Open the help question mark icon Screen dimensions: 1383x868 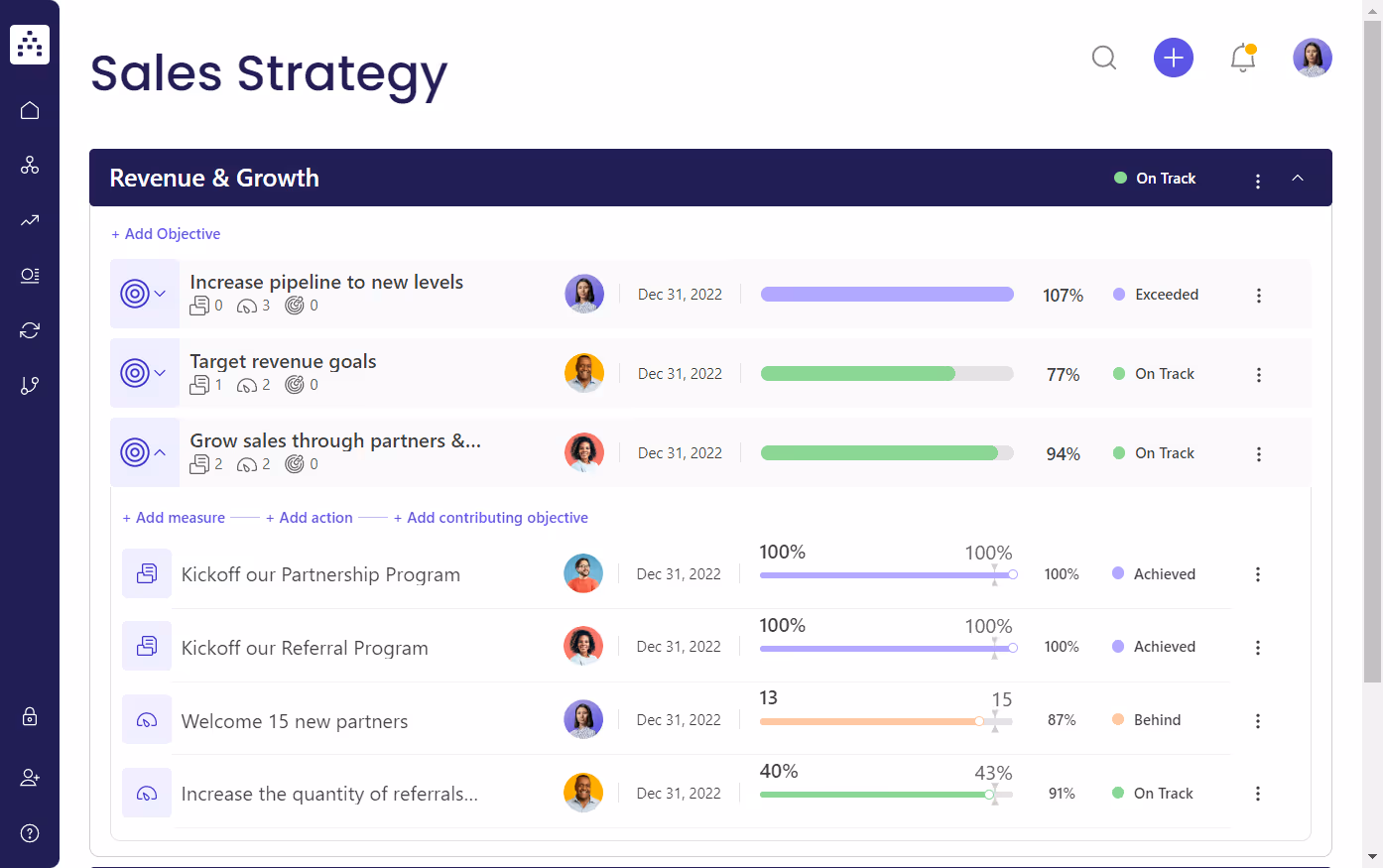(29, 832)
